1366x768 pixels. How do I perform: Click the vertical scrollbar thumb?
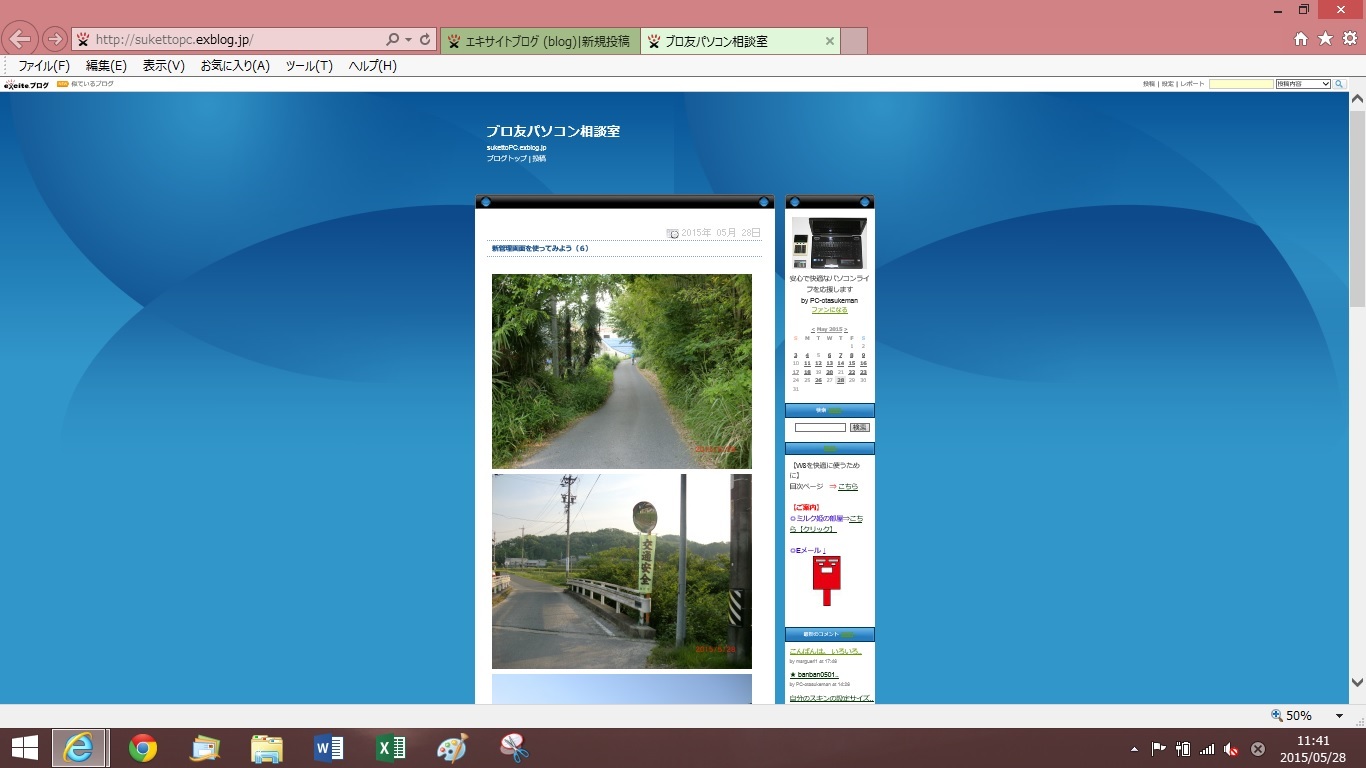point(1357,208)
